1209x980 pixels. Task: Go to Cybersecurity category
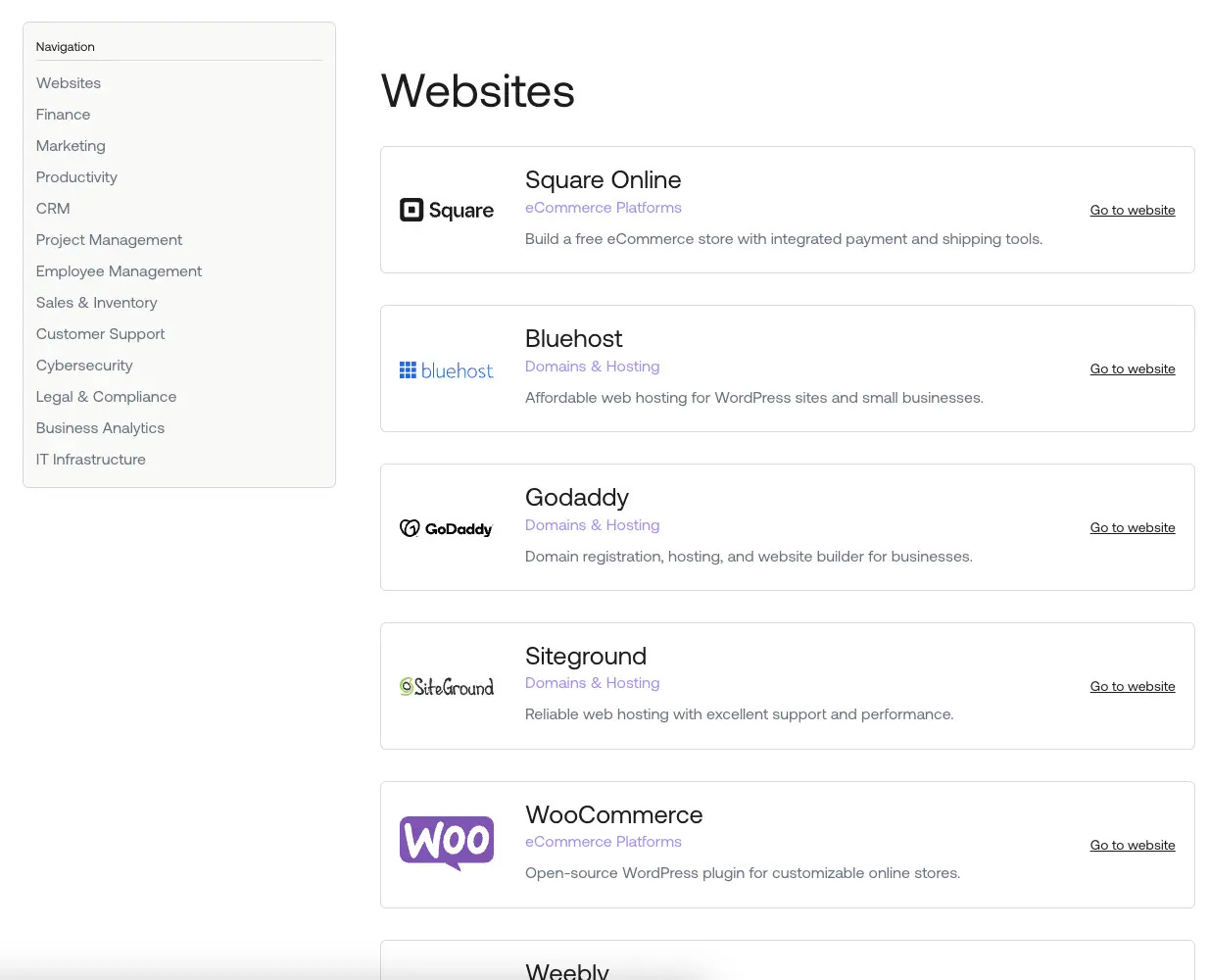pyautogui.click(x=84, y=366)
